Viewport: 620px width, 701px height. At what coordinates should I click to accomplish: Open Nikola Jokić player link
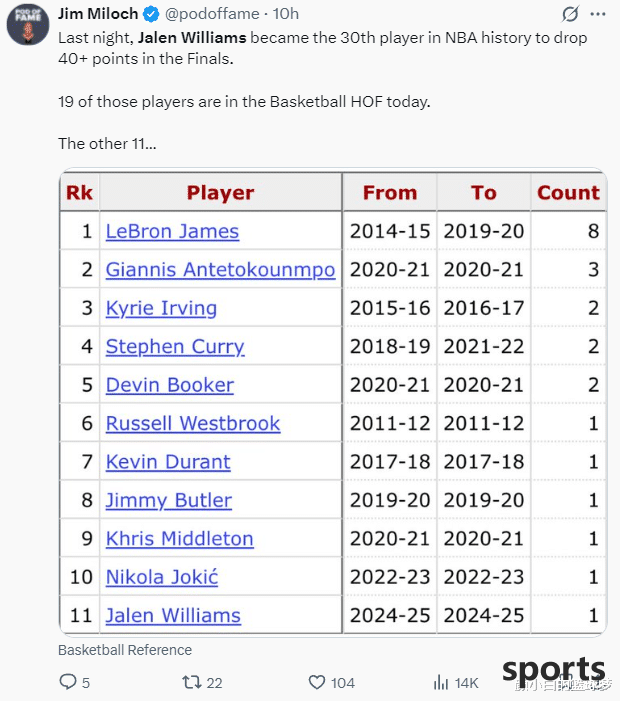click(162, 577)
